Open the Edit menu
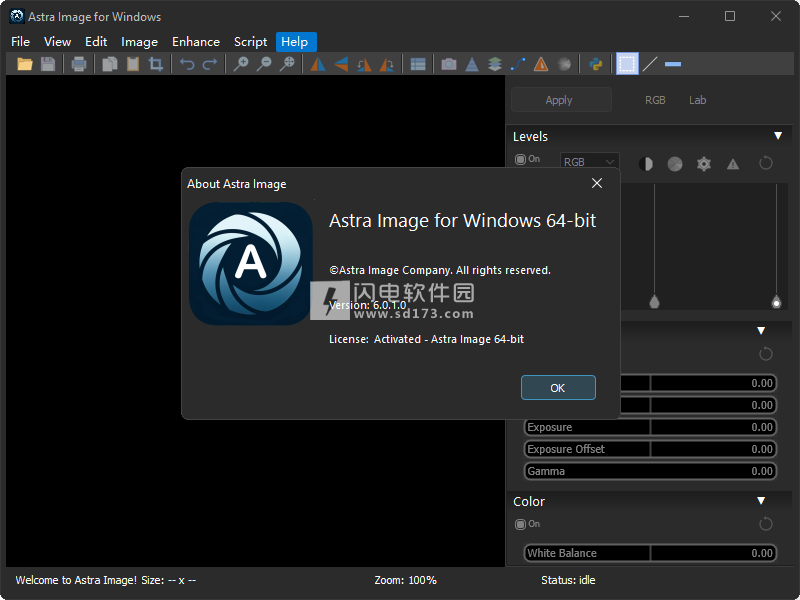Image resolution: width=800 pixels, height=600 pixels. coord(96,42)
